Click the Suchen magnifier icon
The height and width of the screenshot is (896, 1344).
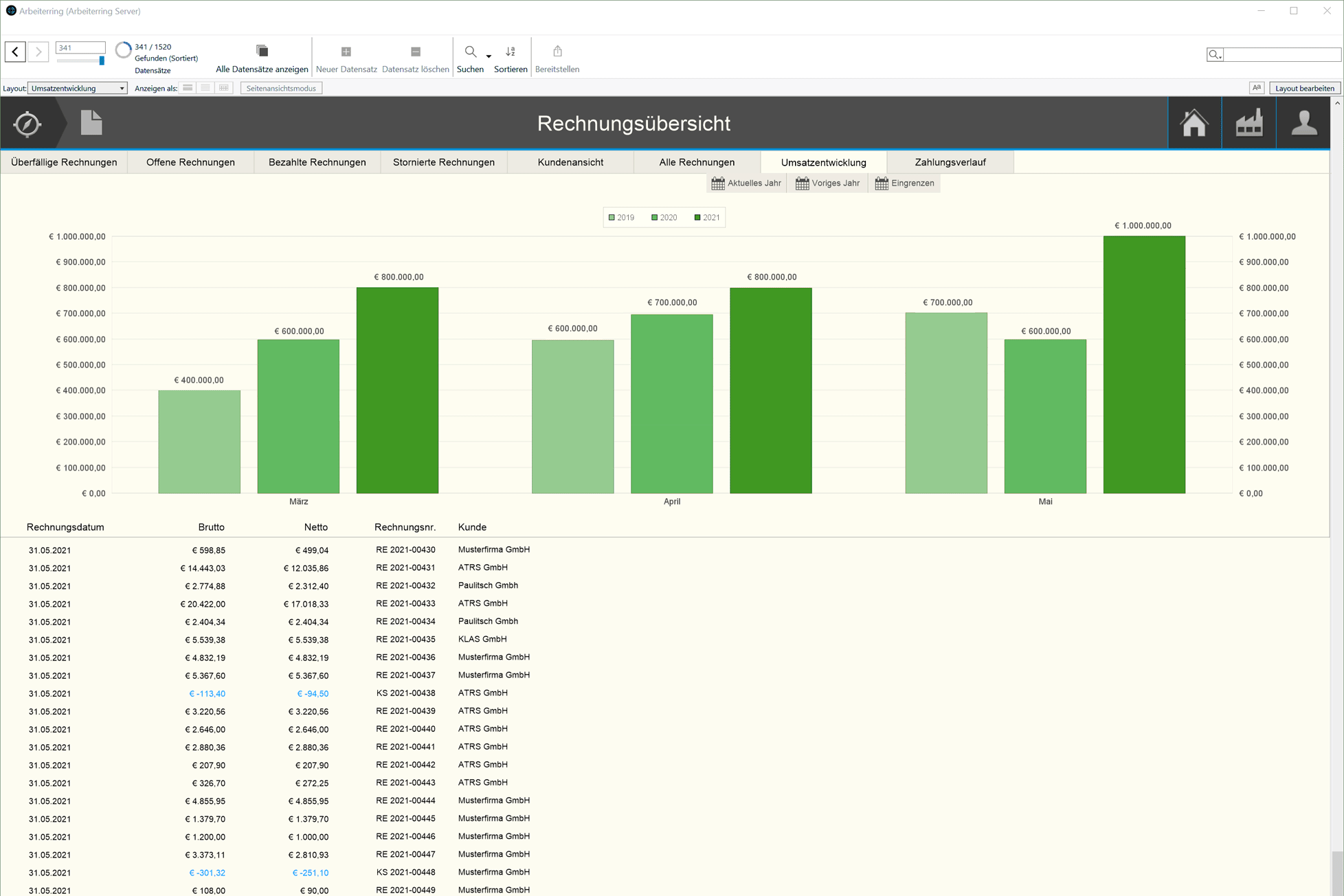(x=470, y=52)
